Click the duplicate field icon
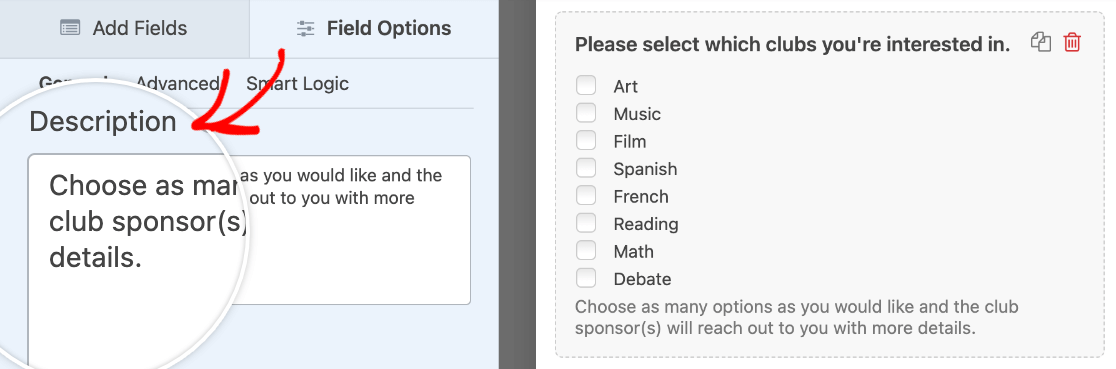1116x369 pixels. pyautogui.click(x=1041, y=43)
